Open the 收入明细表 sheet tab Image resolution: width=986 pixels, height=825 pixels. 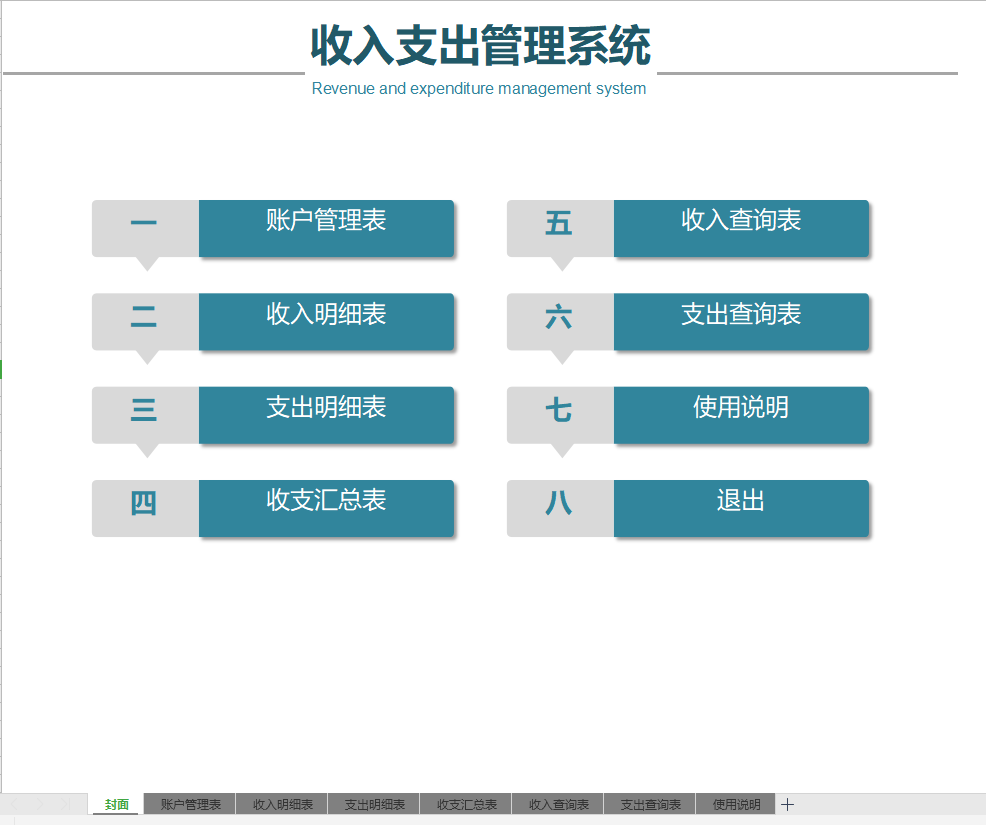281,803
